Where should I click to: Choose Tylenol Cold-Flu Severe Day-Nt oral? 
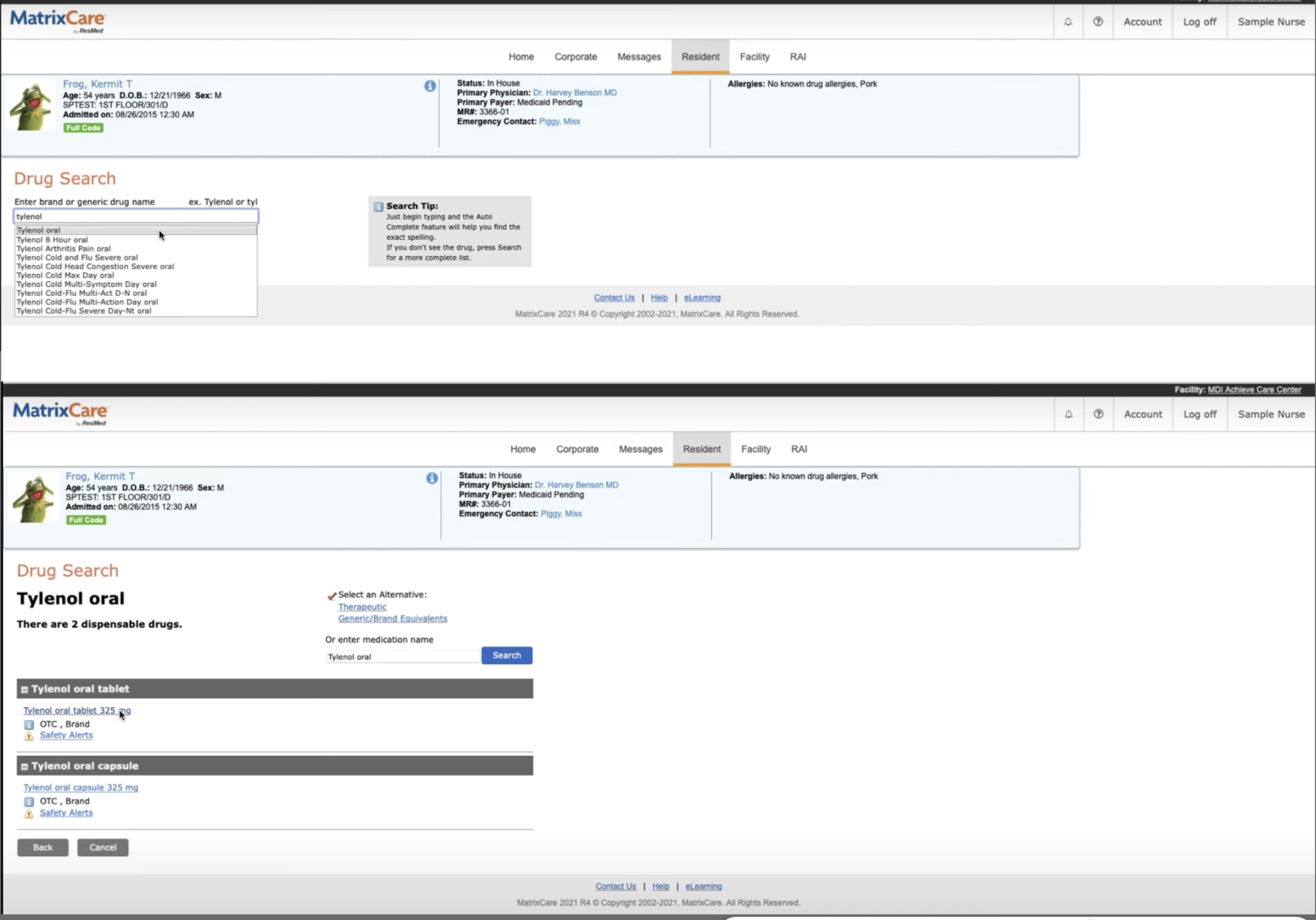(x=136, y=311)
